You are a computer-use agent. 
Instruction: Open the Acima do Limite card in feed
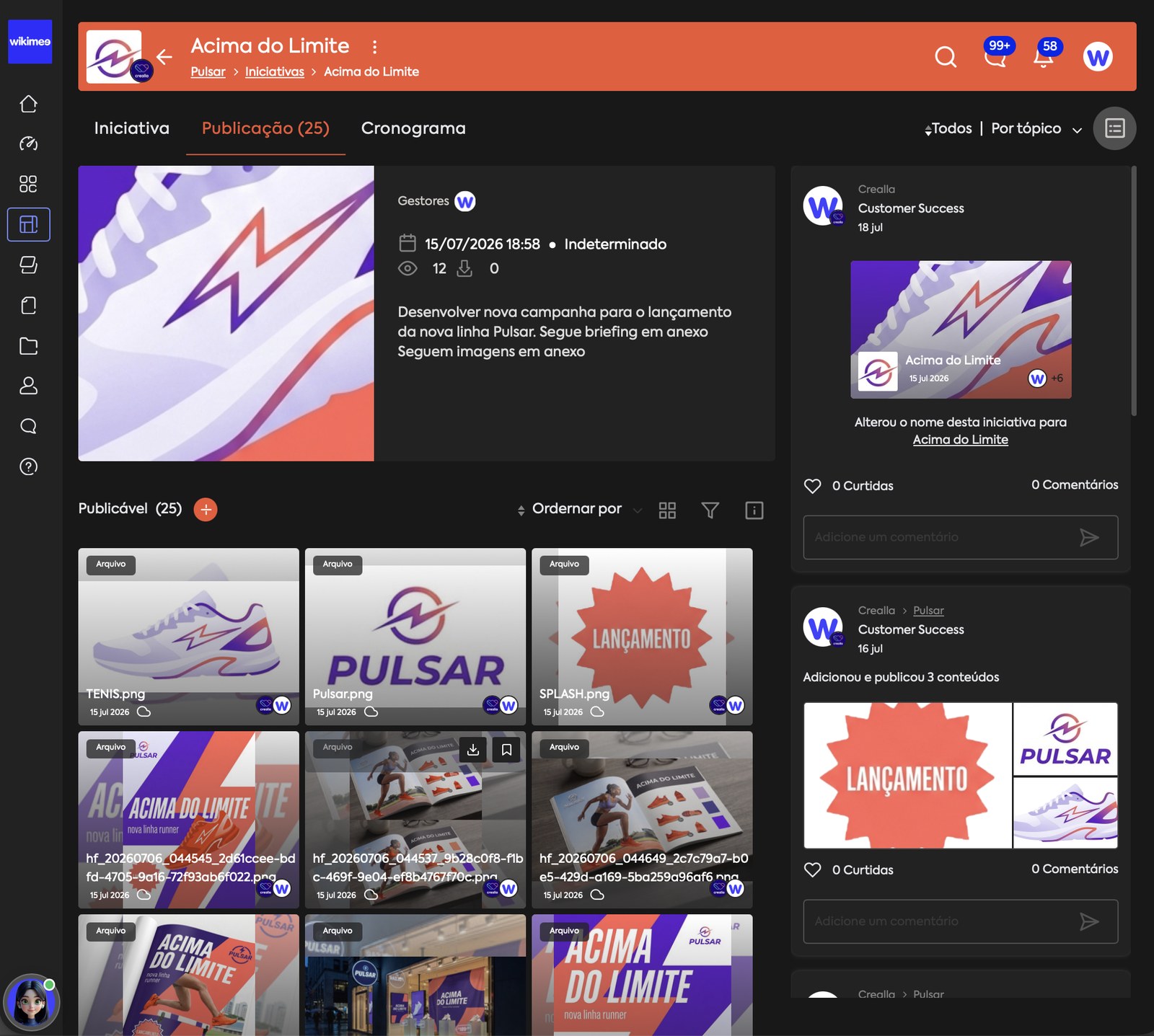tap(961, 329)
